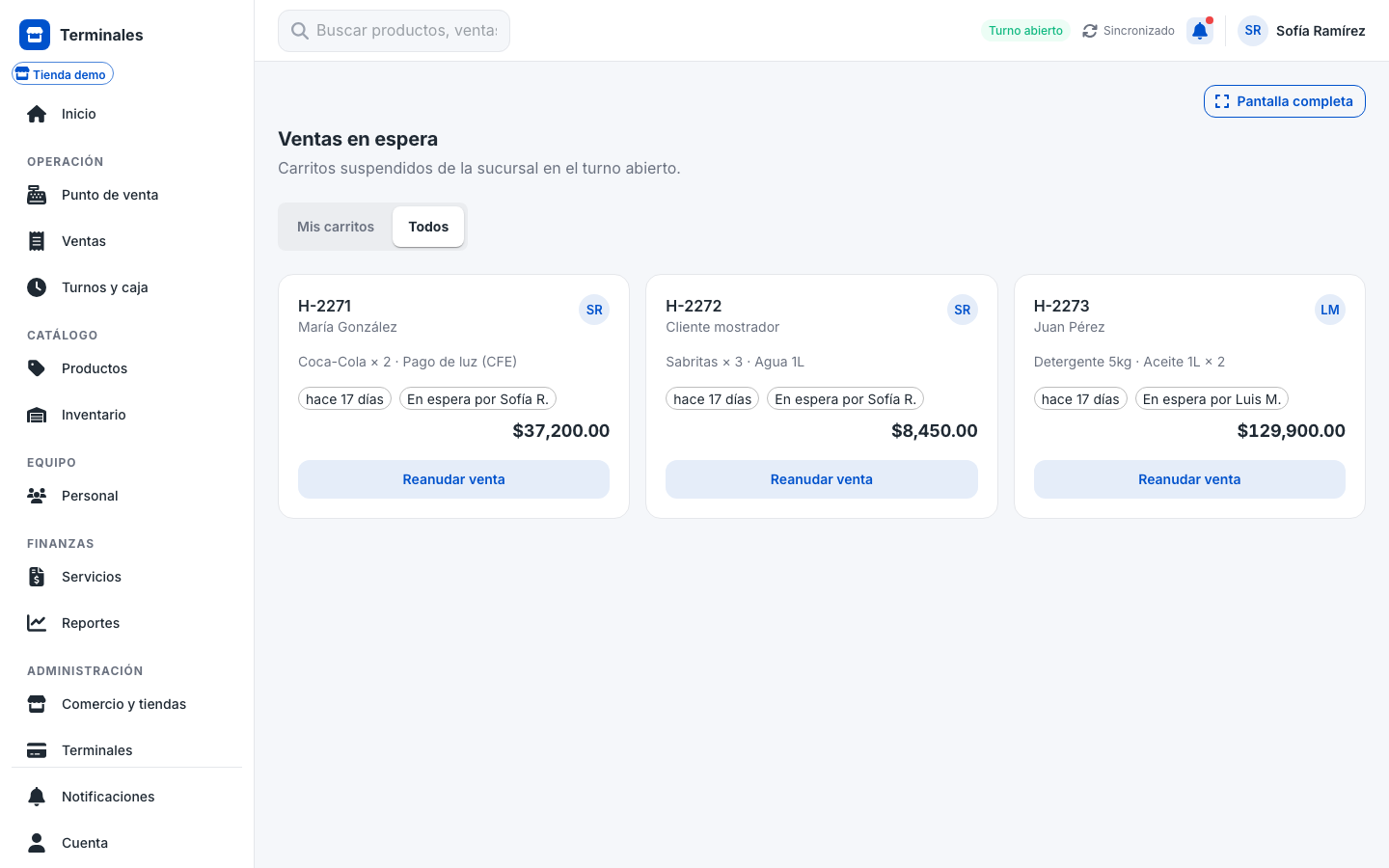The width and height of the screenshot is (1389, 868).
Task: Click the Sincronizado sync icon
Action: (1090, 31)
